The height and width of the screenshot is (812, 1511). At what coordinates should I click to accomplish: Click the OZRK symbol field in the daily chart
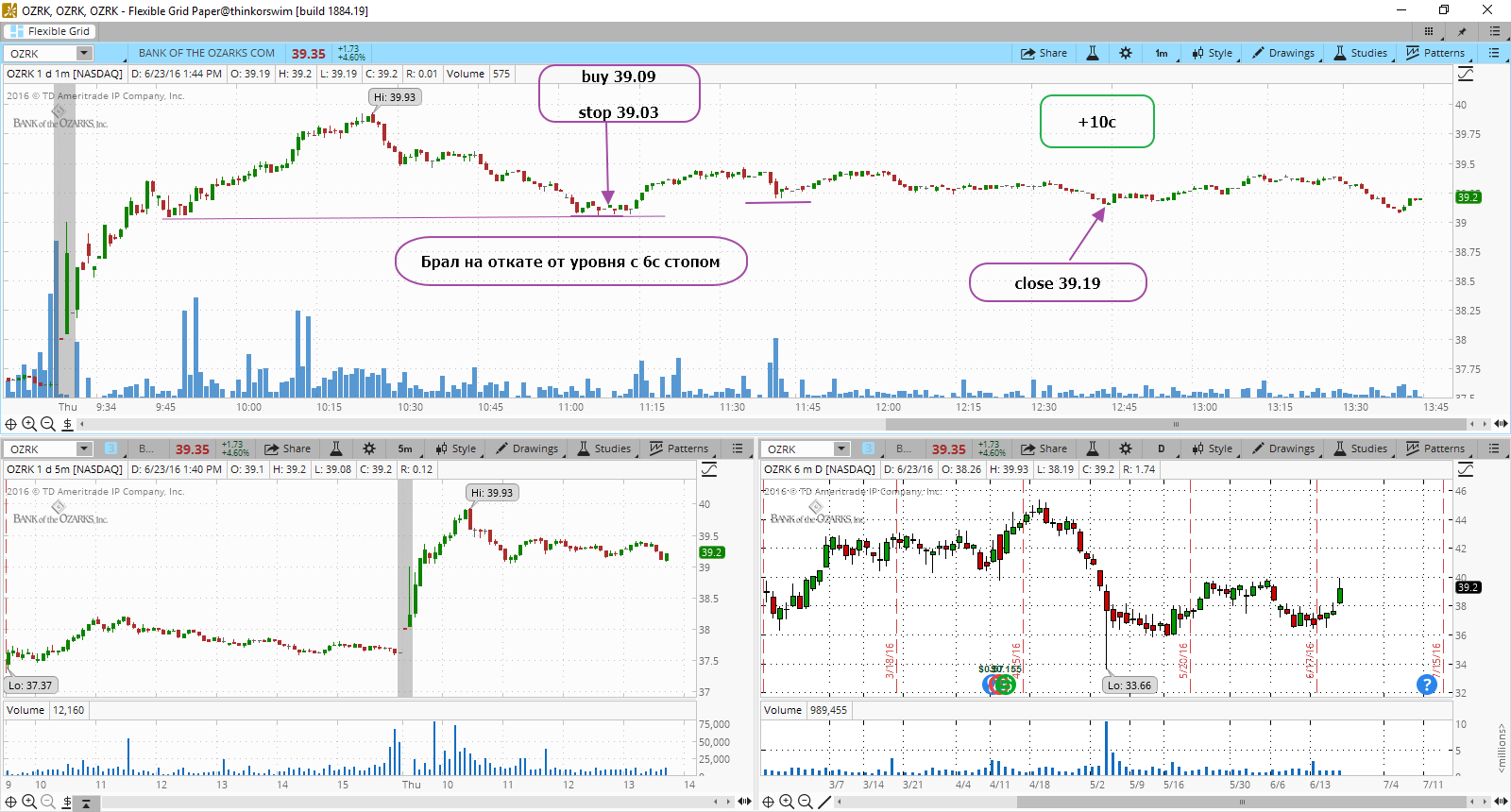point(798,449)
